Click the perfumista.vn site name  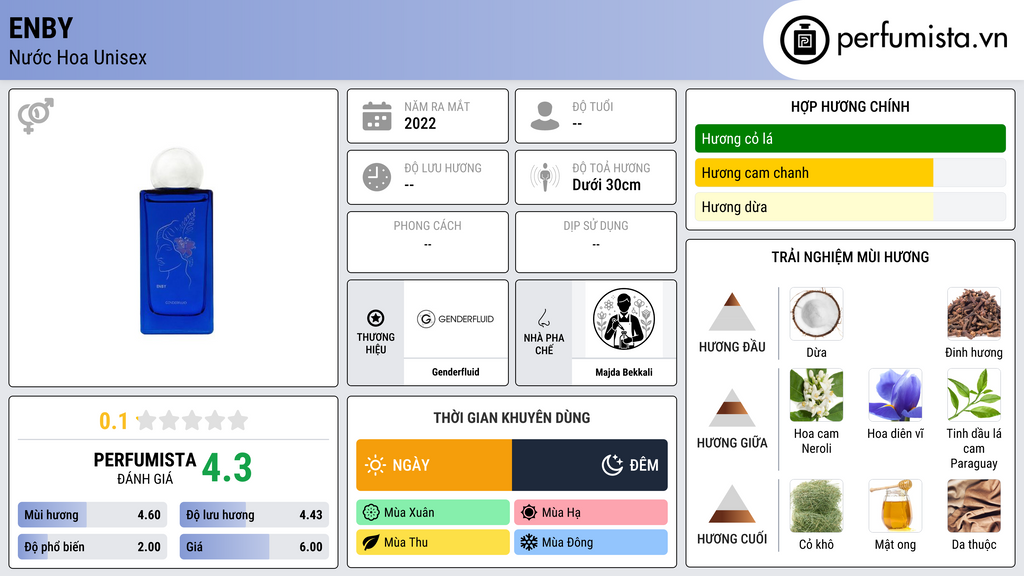tap(922, 39)
